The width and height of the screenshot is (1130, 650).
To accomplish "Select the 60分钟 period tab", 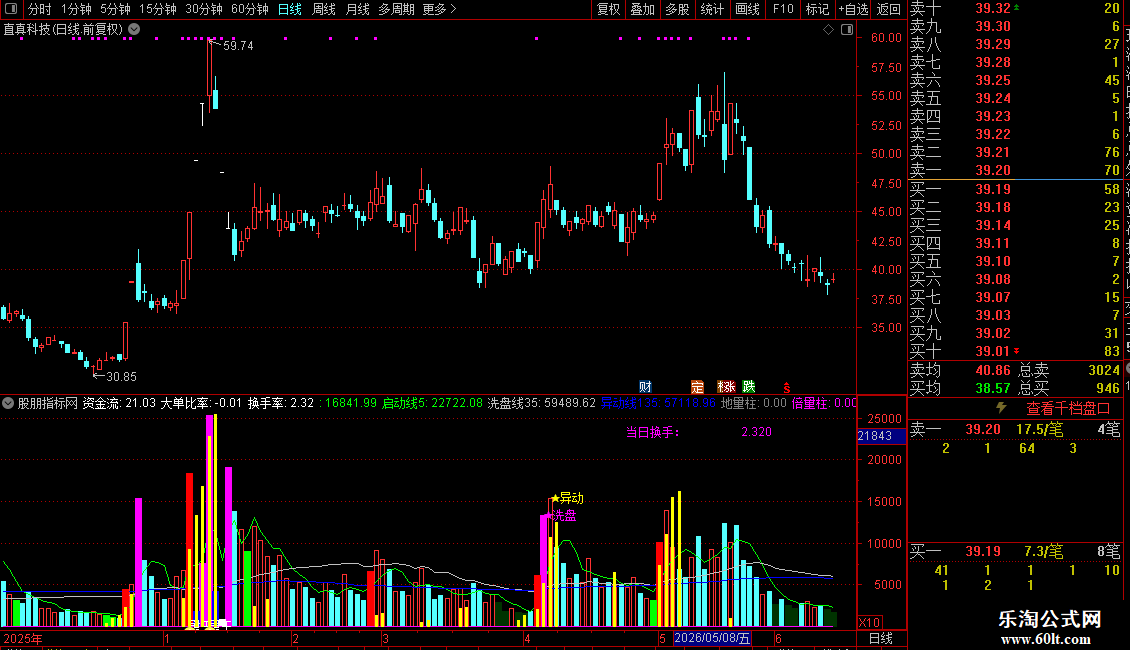I will [250, 9].
